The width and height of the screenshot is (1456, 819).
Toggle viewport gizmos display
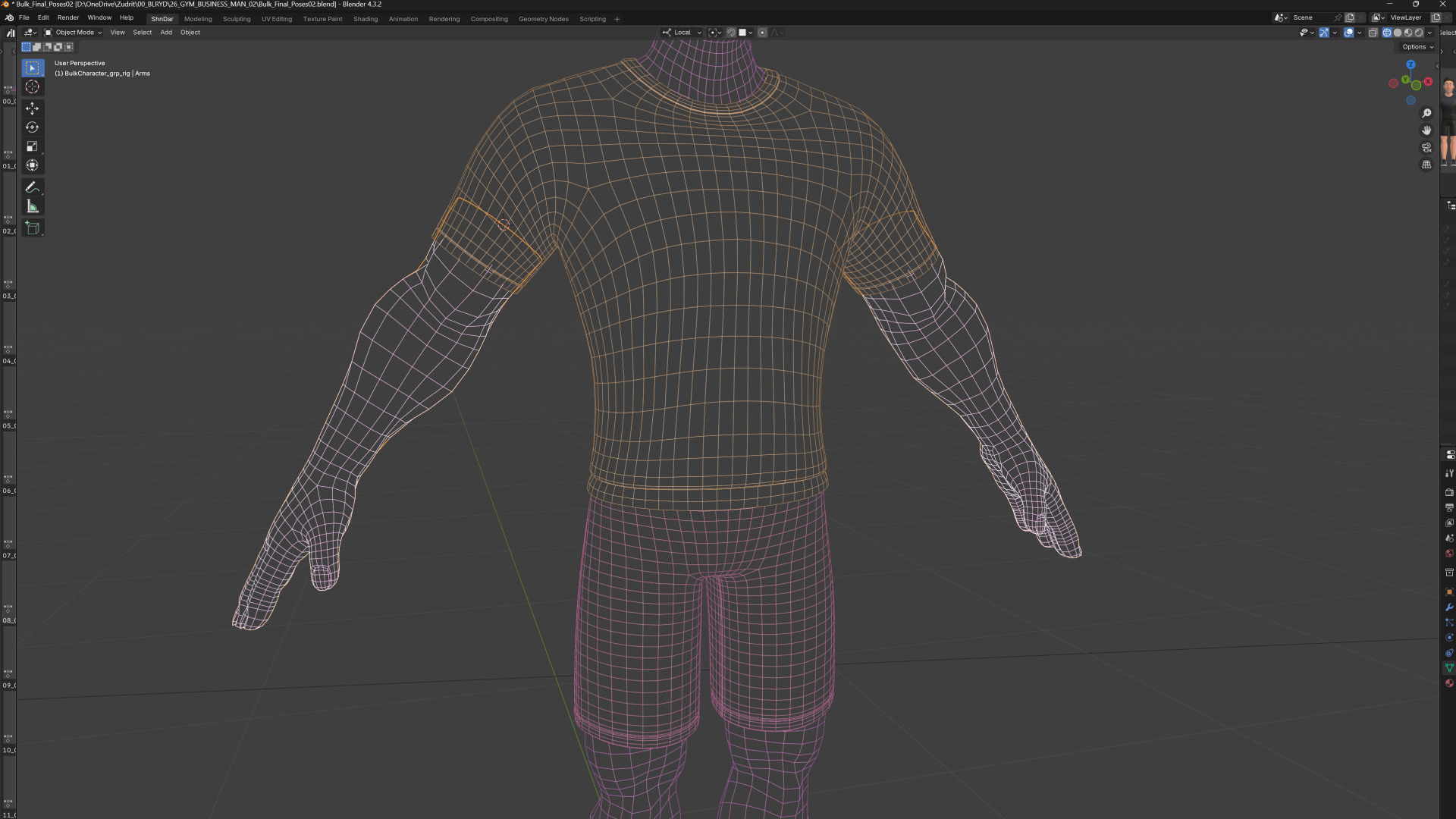[1324, 33]
